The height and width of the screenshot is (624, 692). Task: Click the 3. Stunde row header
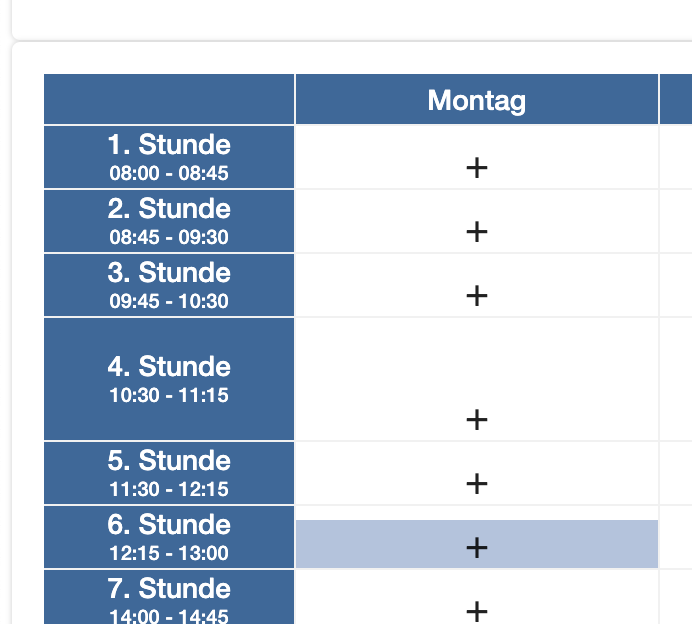pos(169,285)
